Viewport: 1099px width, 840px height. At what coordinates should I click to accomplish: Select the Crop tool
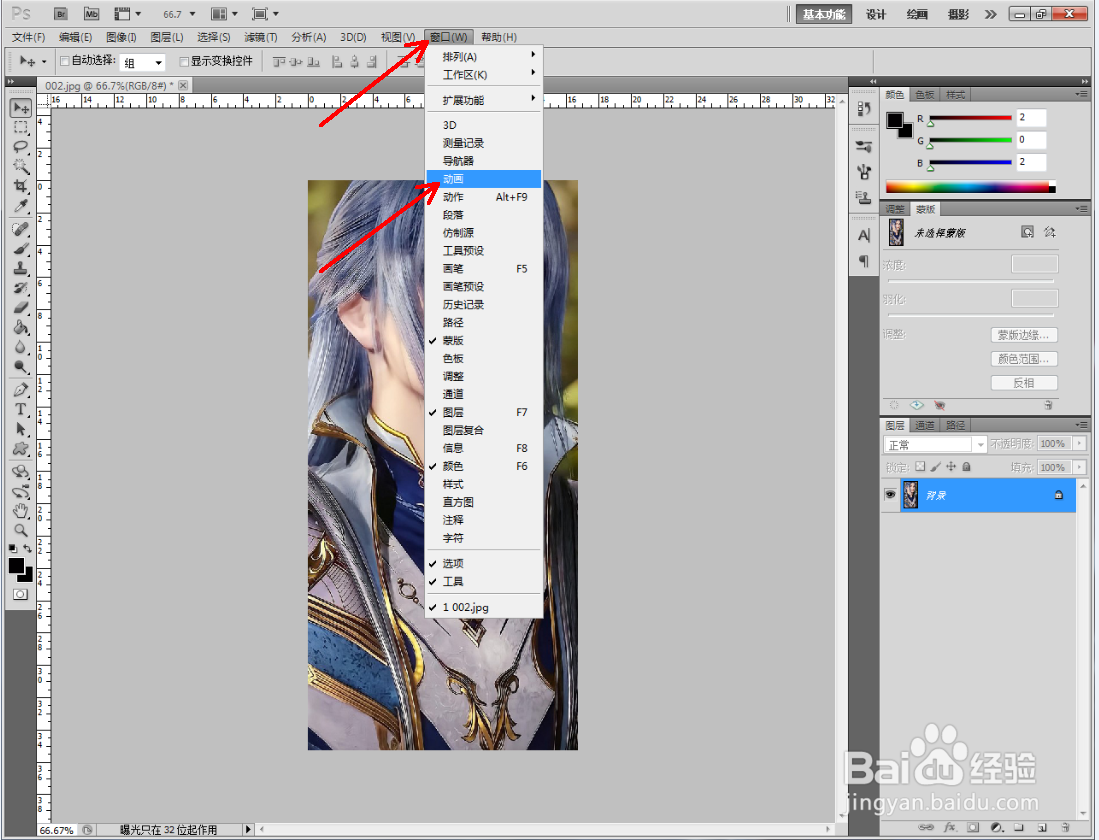click(x=20, y=187)
